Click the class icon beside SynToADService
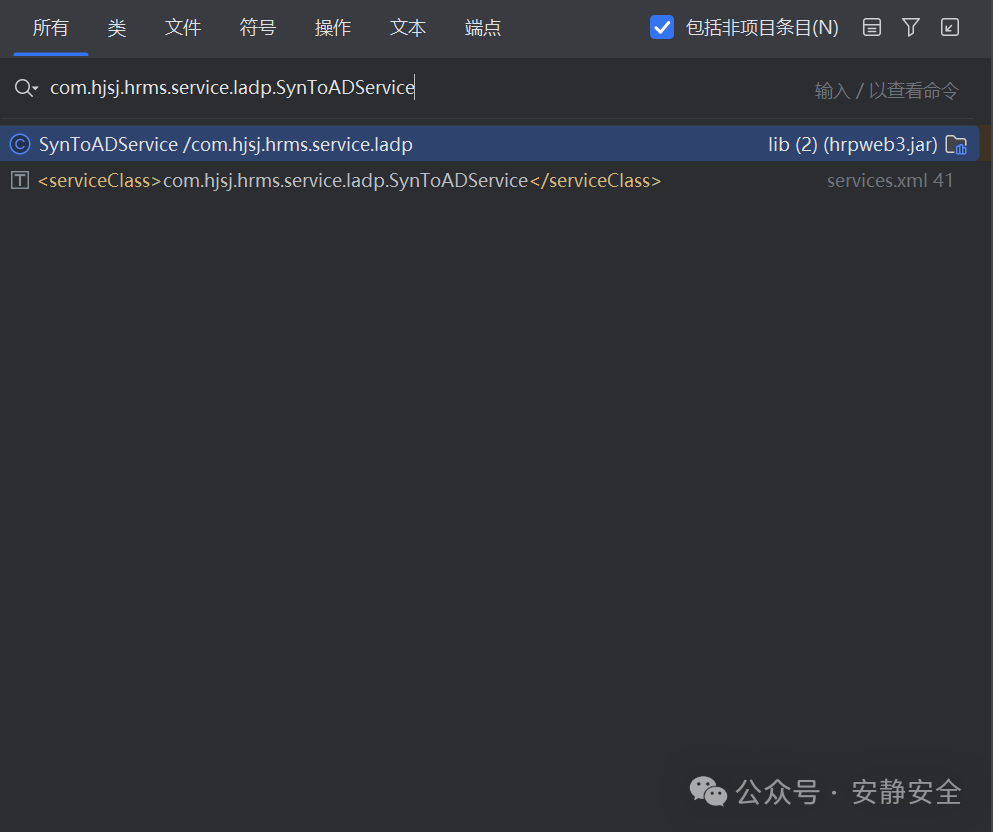The width and height of the screenshot is (993, 832). [x=21, y=144]
